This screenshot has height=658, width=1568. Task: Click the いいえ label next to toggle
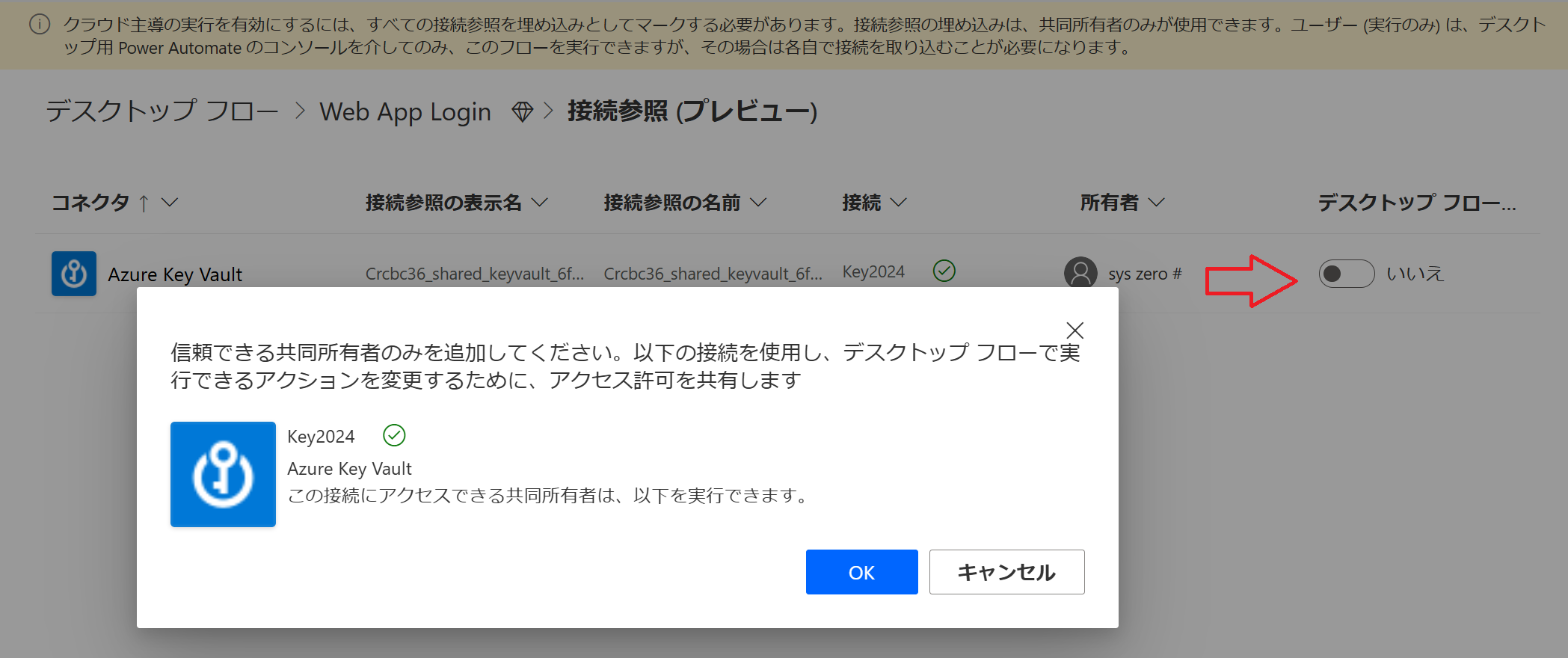[1415, 274]
